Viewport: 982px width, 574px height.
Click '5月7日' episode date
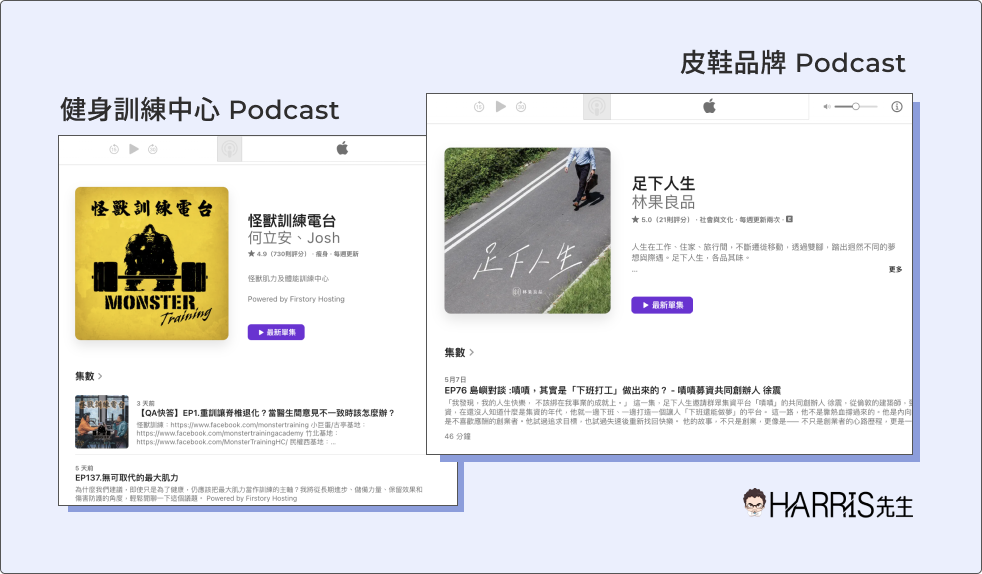click(455, 379)
